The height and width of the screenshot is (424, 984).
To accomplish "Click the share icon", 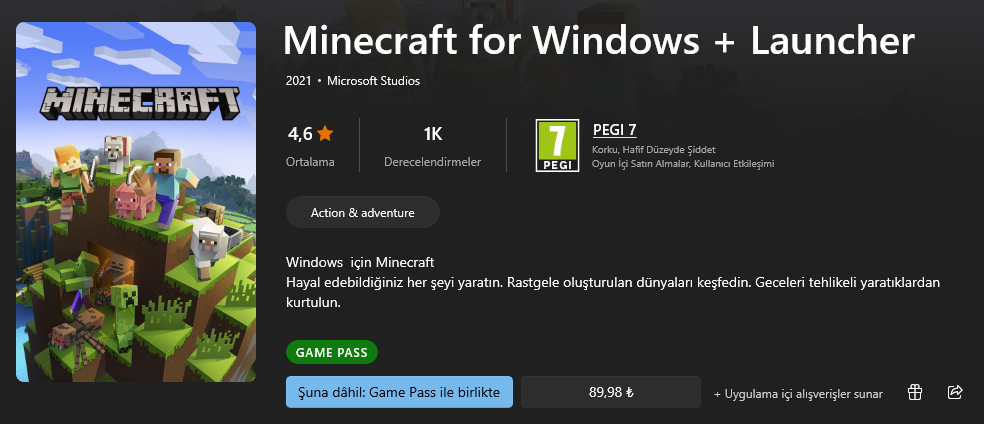I will (954, 393).
